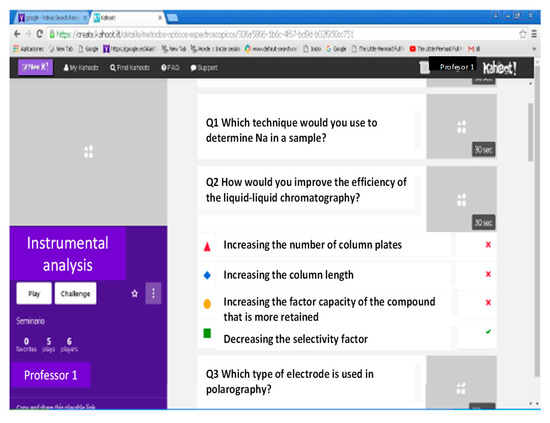Click the 6 players counter
550x423 pixels.
click(69, 344)
